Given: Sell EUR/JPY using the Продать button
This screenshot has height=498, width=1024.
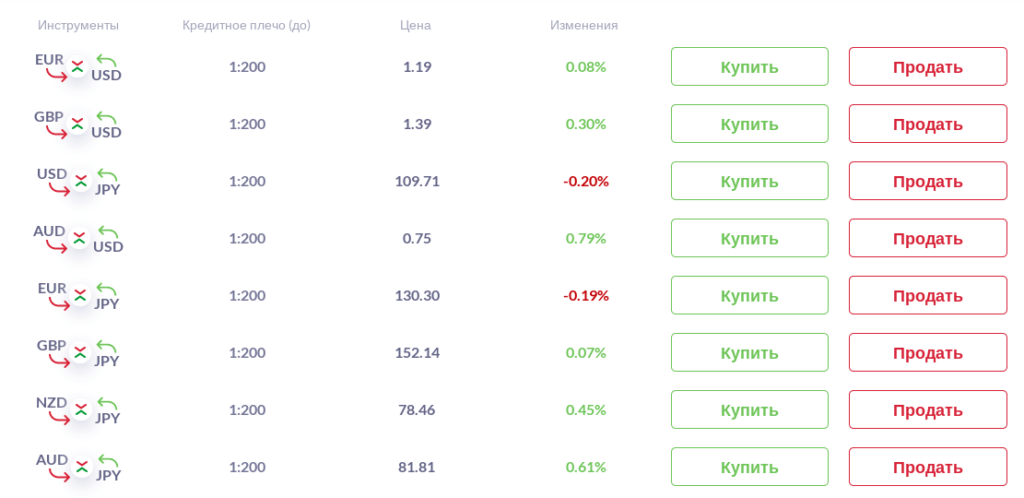Looking at the screenshot, I should coord(927,295).
